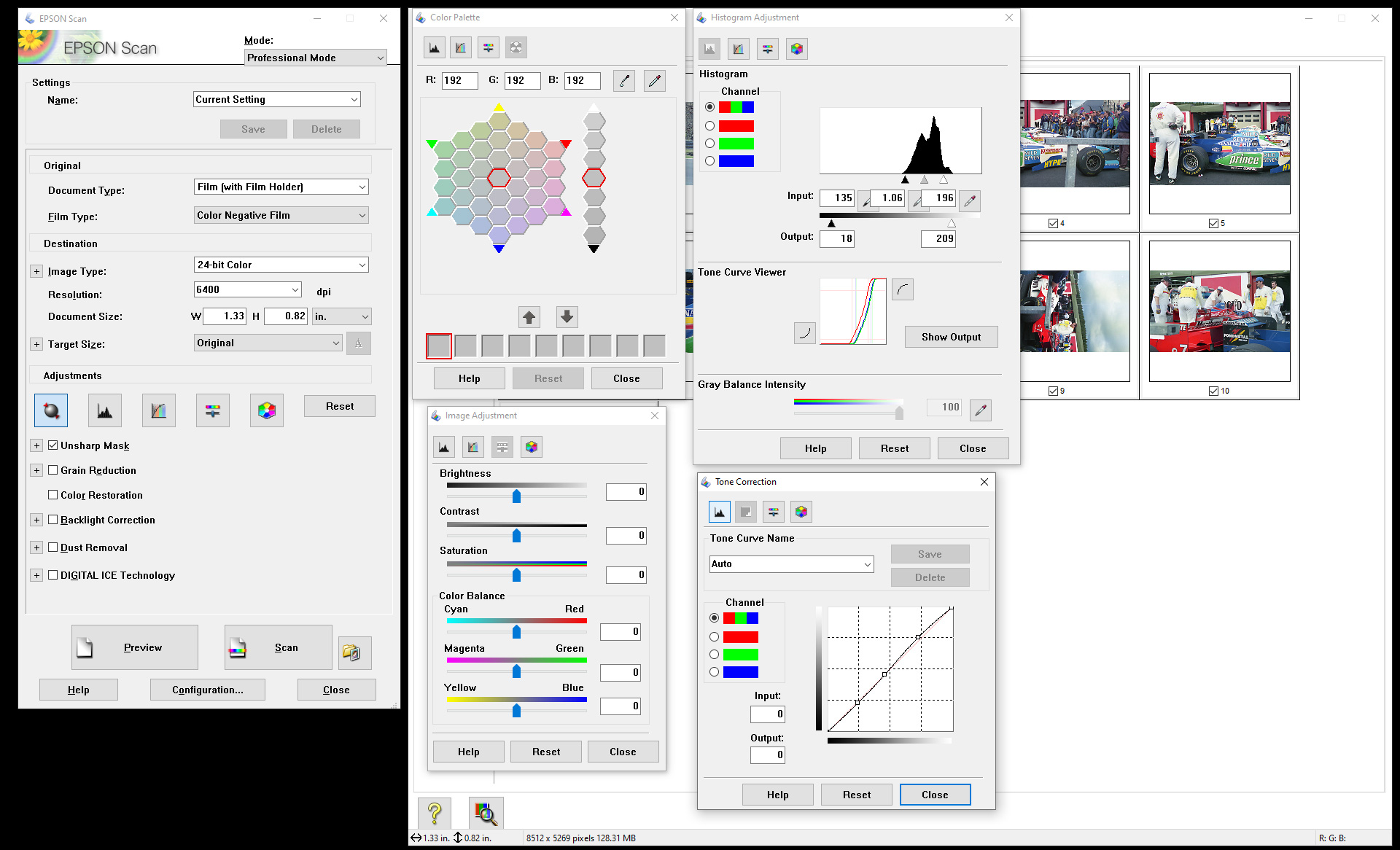1400x850 pixels.
Task: Click the yellow question mark help icon
Action: (435, 813)
